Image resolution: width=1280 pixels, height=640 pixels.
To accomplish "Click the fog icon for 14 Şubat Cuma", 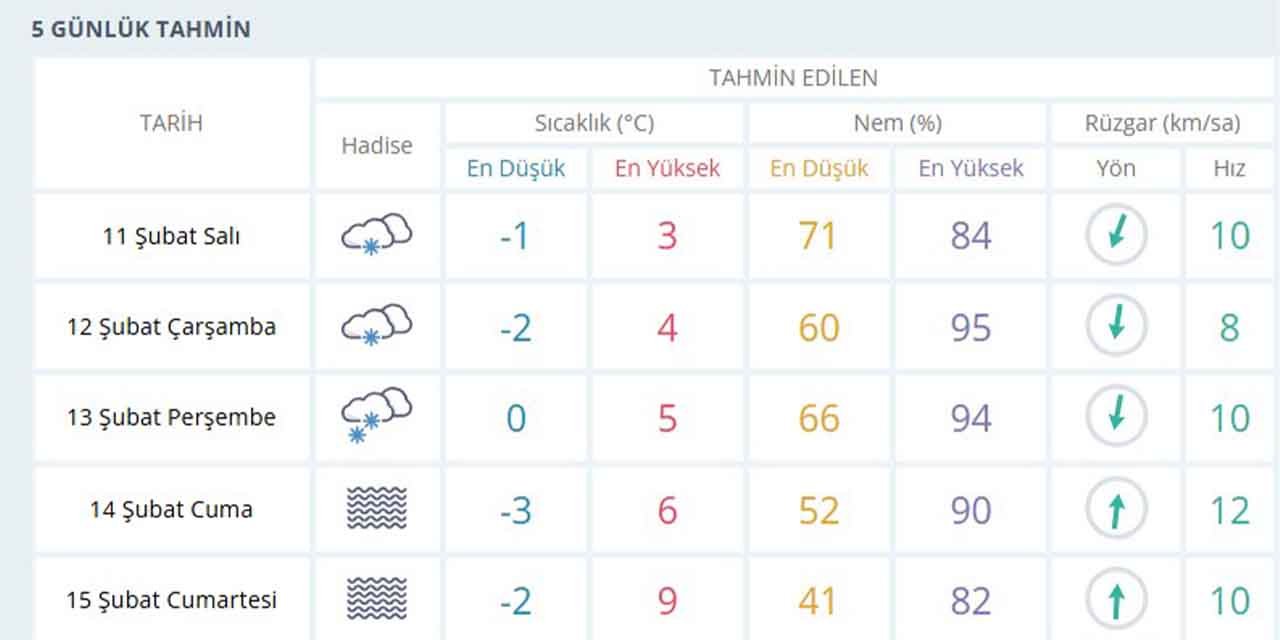I will tap(376, 508).
